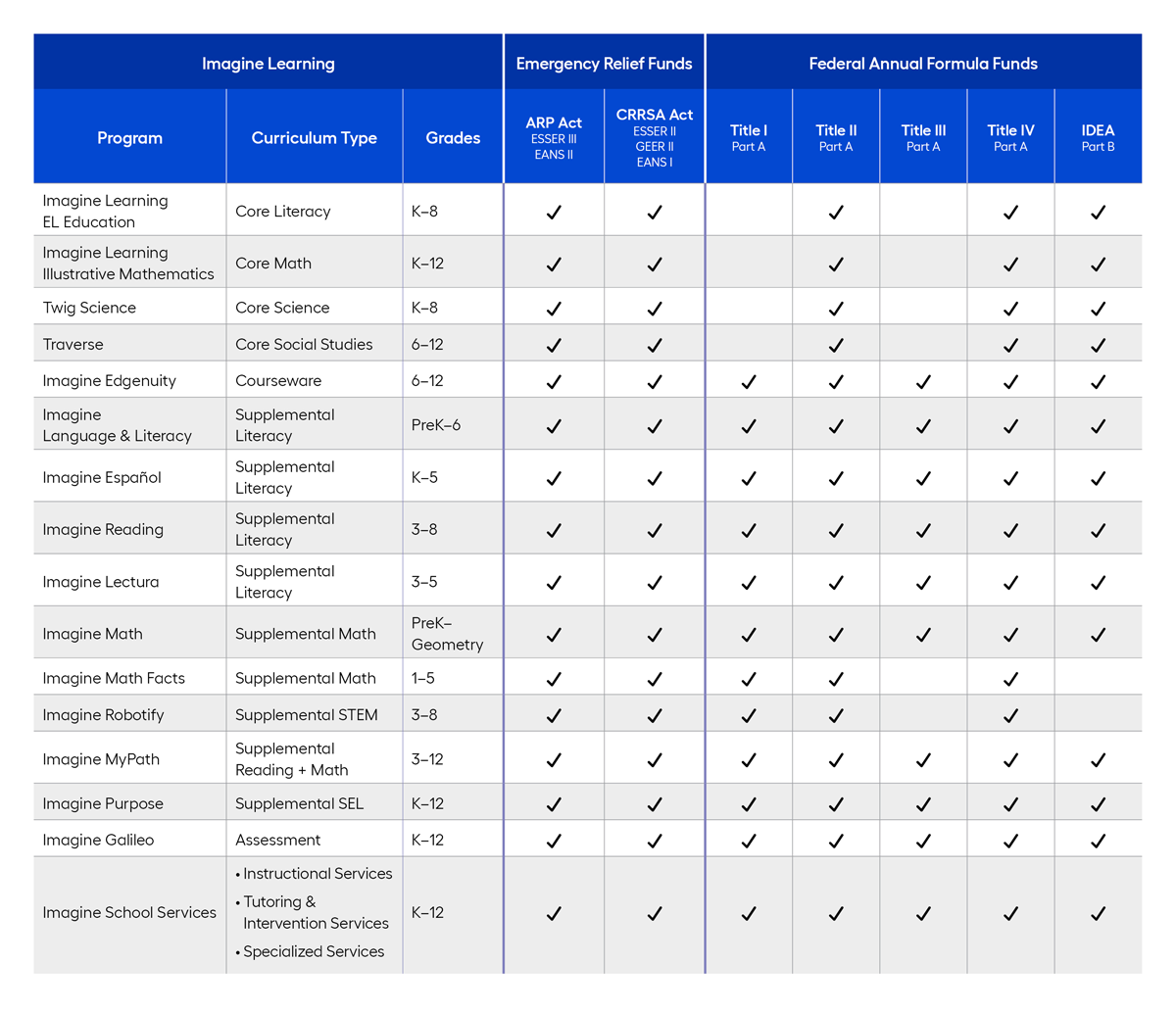Viewport: 1176px width, 1013px height.
Task: Select the Grades column header
Action: tap(453, 138)
